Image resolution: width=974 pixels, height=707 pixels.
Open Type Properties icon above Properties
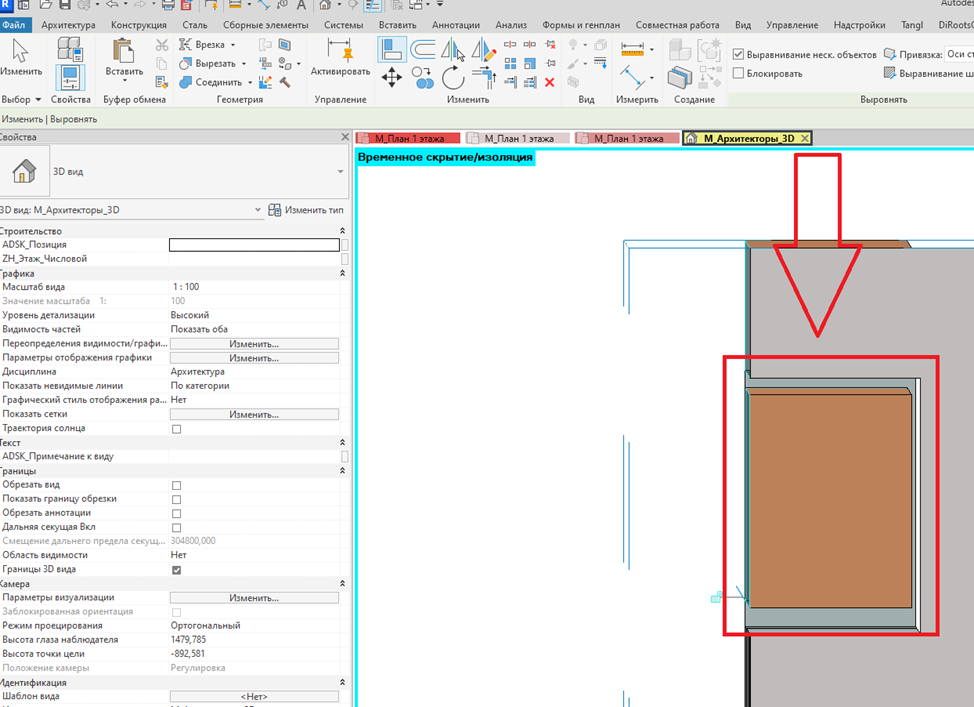point(70,48)
